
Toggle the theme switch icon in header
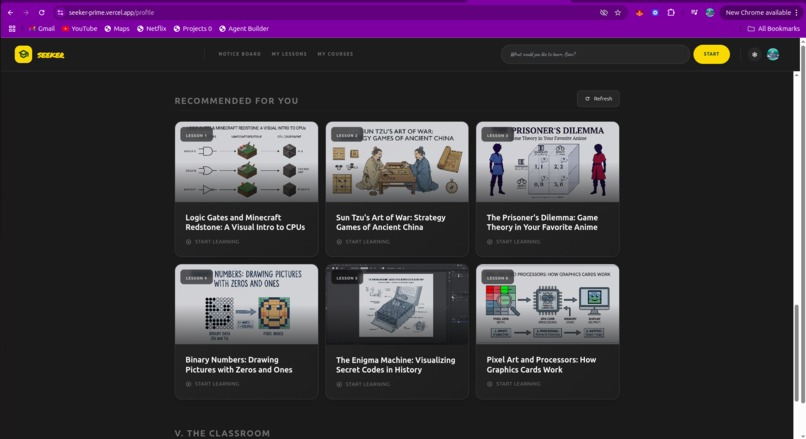click(754, 54)
